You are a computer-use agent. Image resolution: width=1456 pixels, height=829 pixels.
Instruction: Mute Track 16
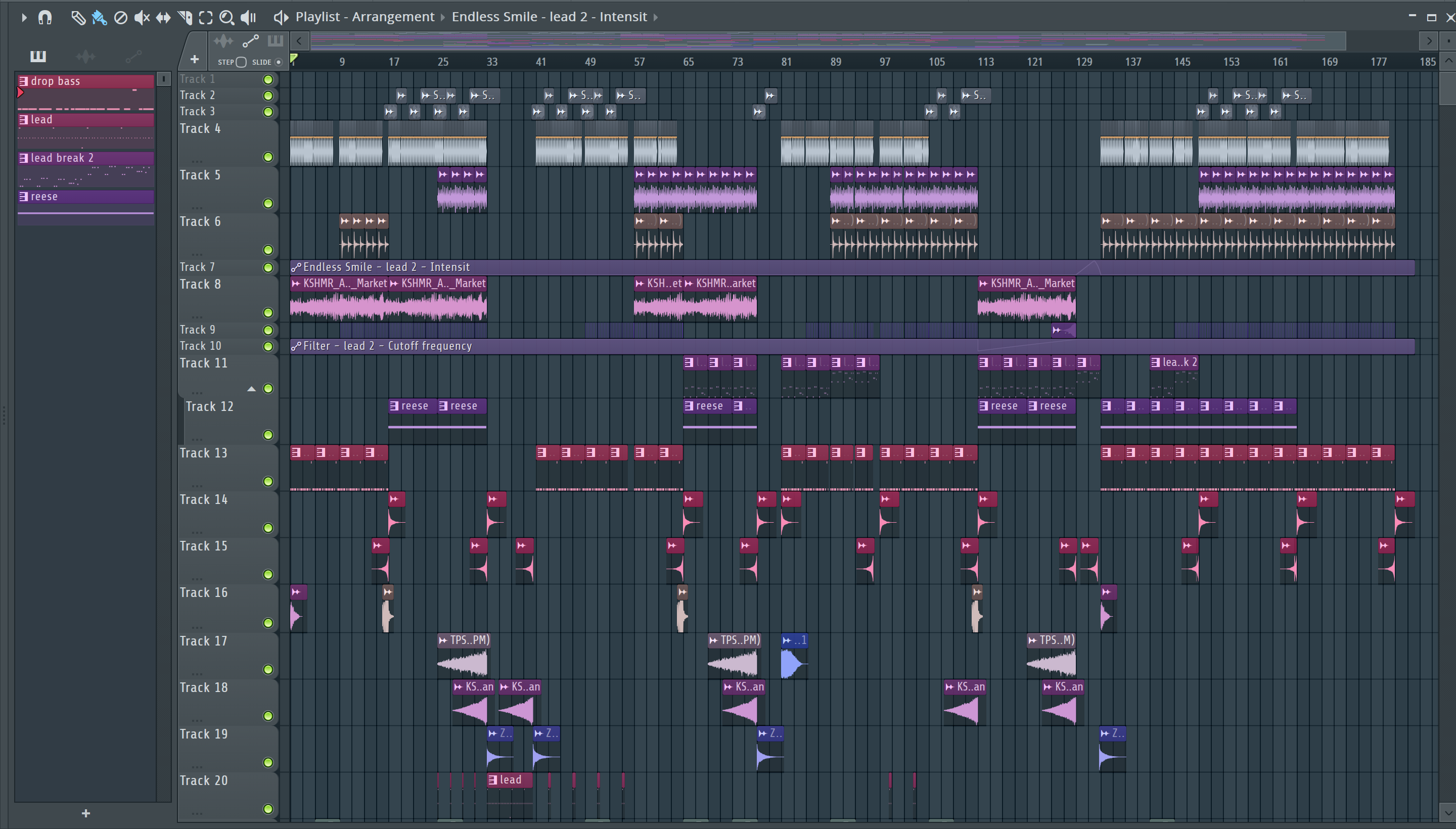[267, 622]
